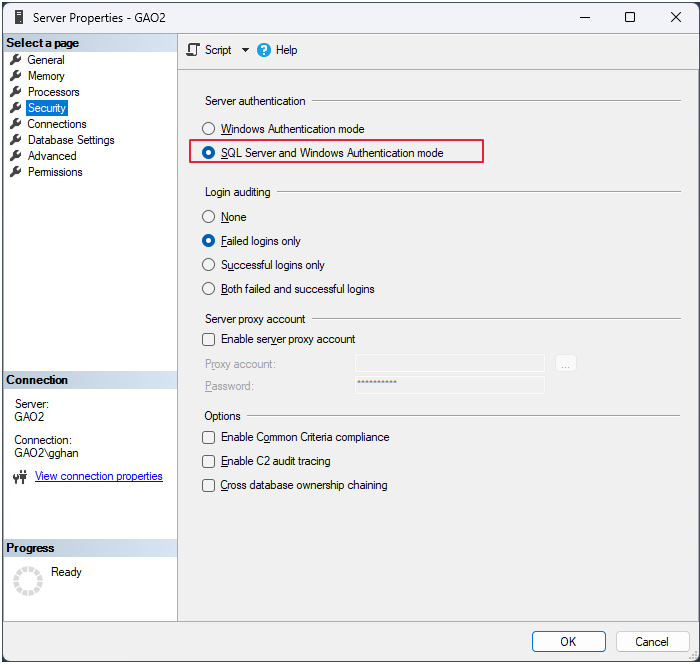Screen dimensions: 700x665
Task: Select Successful logins only
Action: (x=263, y=265)
